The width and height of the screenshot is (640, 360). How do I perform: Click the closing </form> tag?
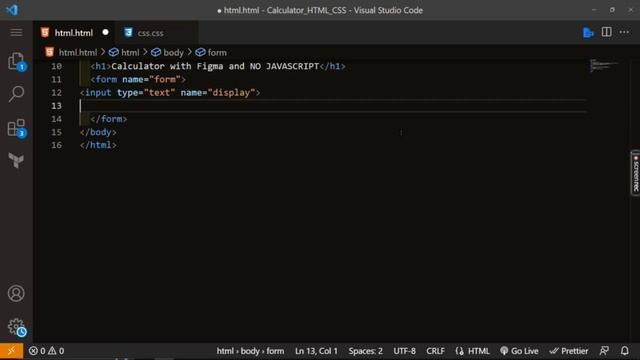coord(109,119)
